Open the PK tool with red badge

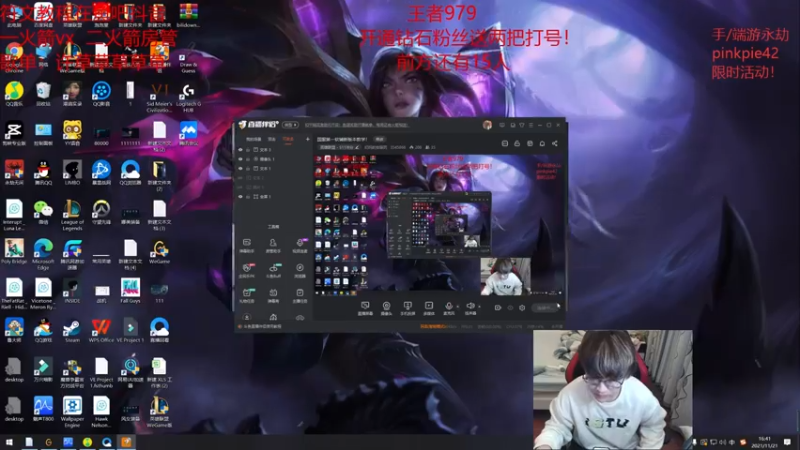point(247,270)
